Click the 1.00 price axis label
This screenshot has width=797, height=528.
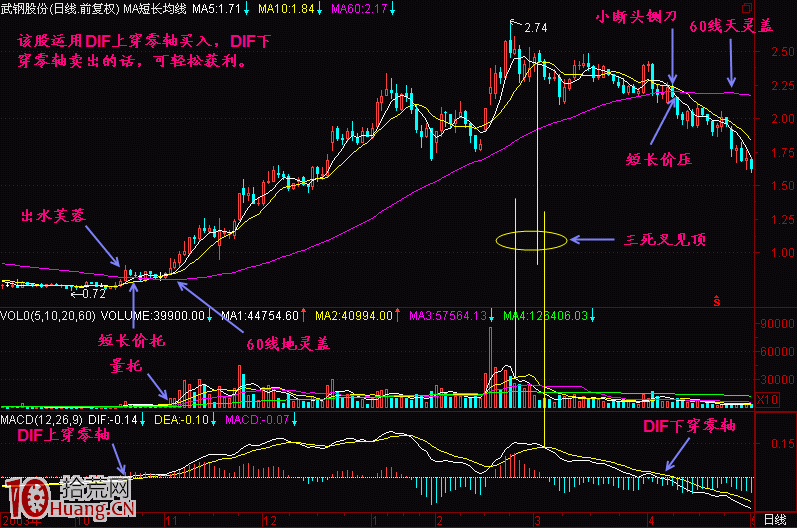[x=782, y=253]
